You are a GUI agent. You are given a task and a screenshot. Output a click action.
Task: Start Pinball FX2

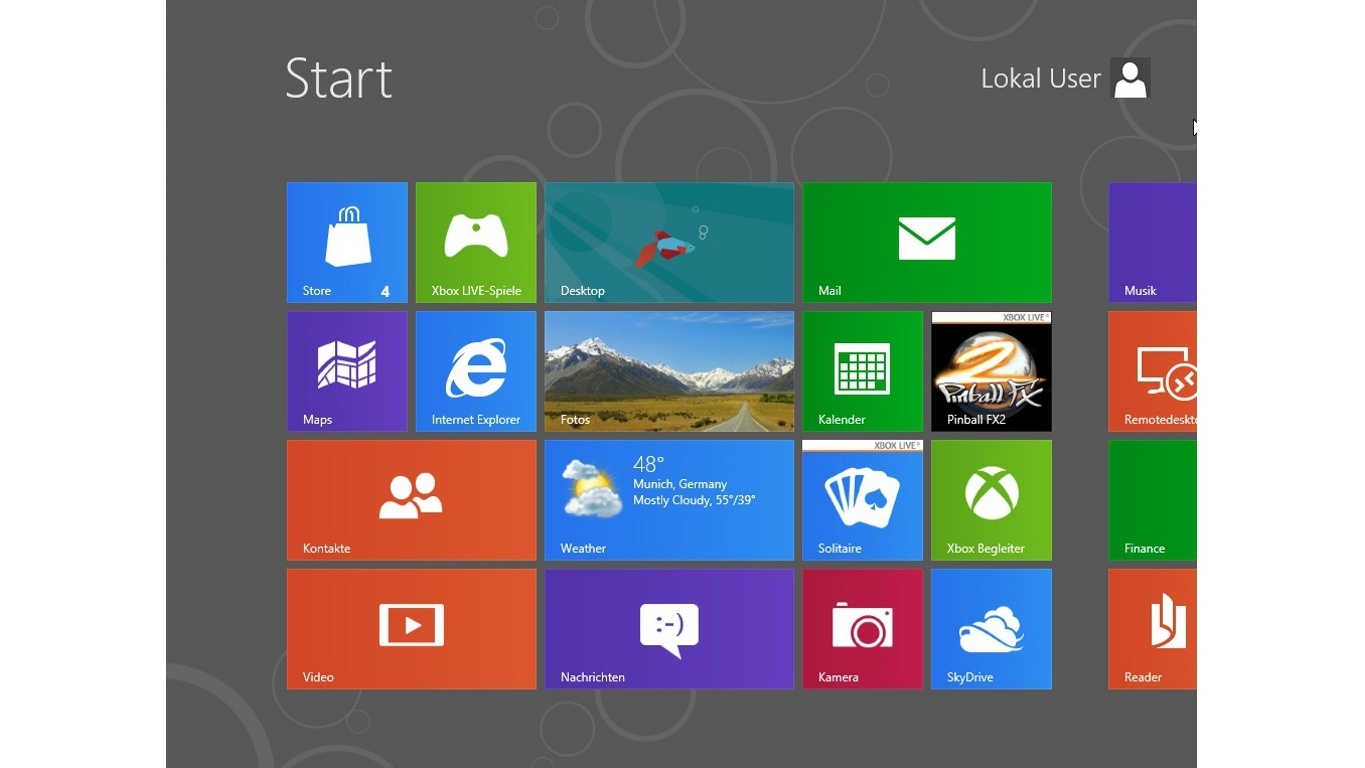pos(990,370)
